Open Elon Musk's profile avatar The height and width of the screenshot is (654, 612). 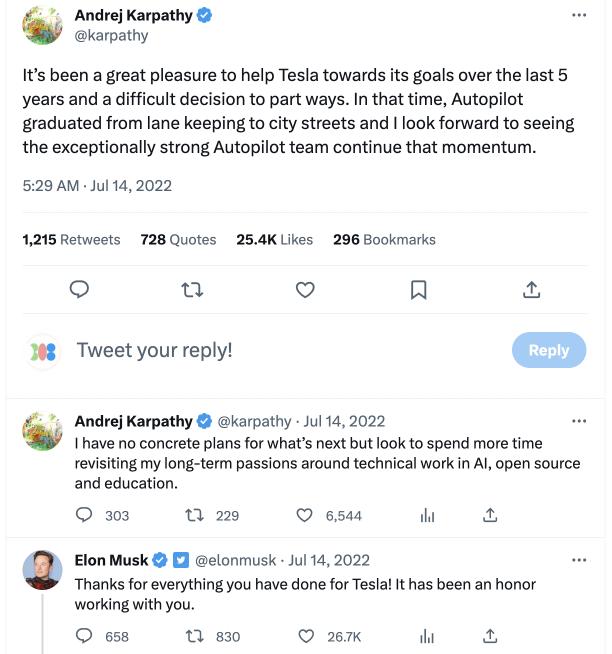click(42, 569)
